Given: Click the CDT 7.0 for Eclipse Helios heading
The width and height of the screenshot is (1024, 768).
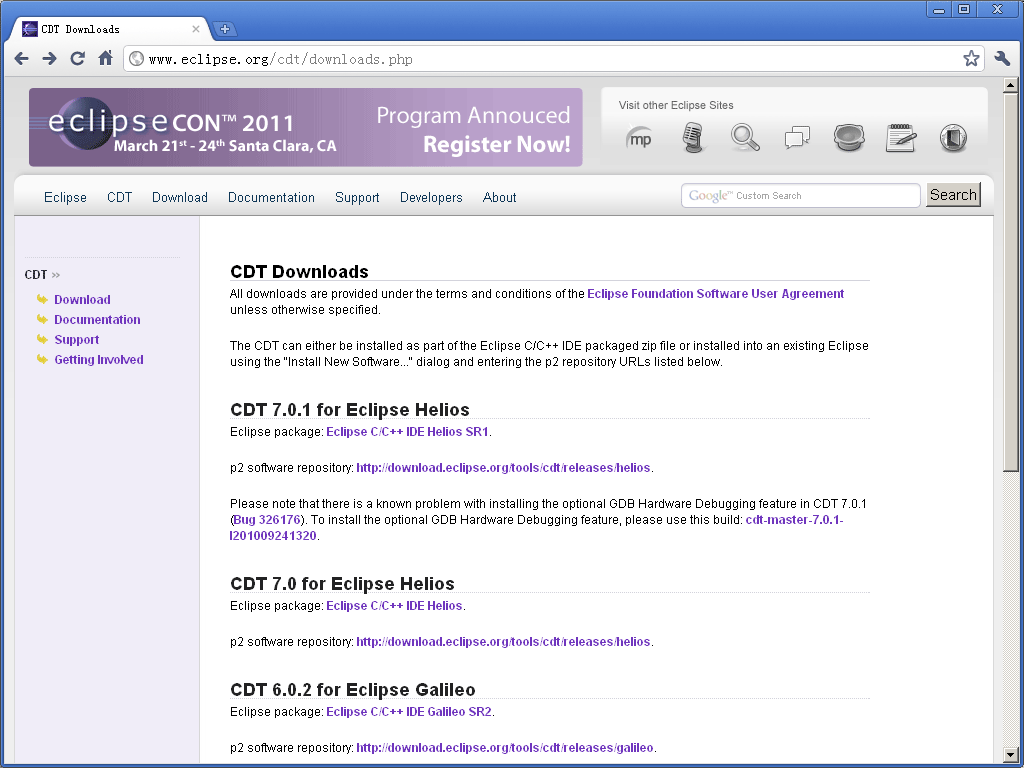Looking at the screenshot, I should (342, 583).
